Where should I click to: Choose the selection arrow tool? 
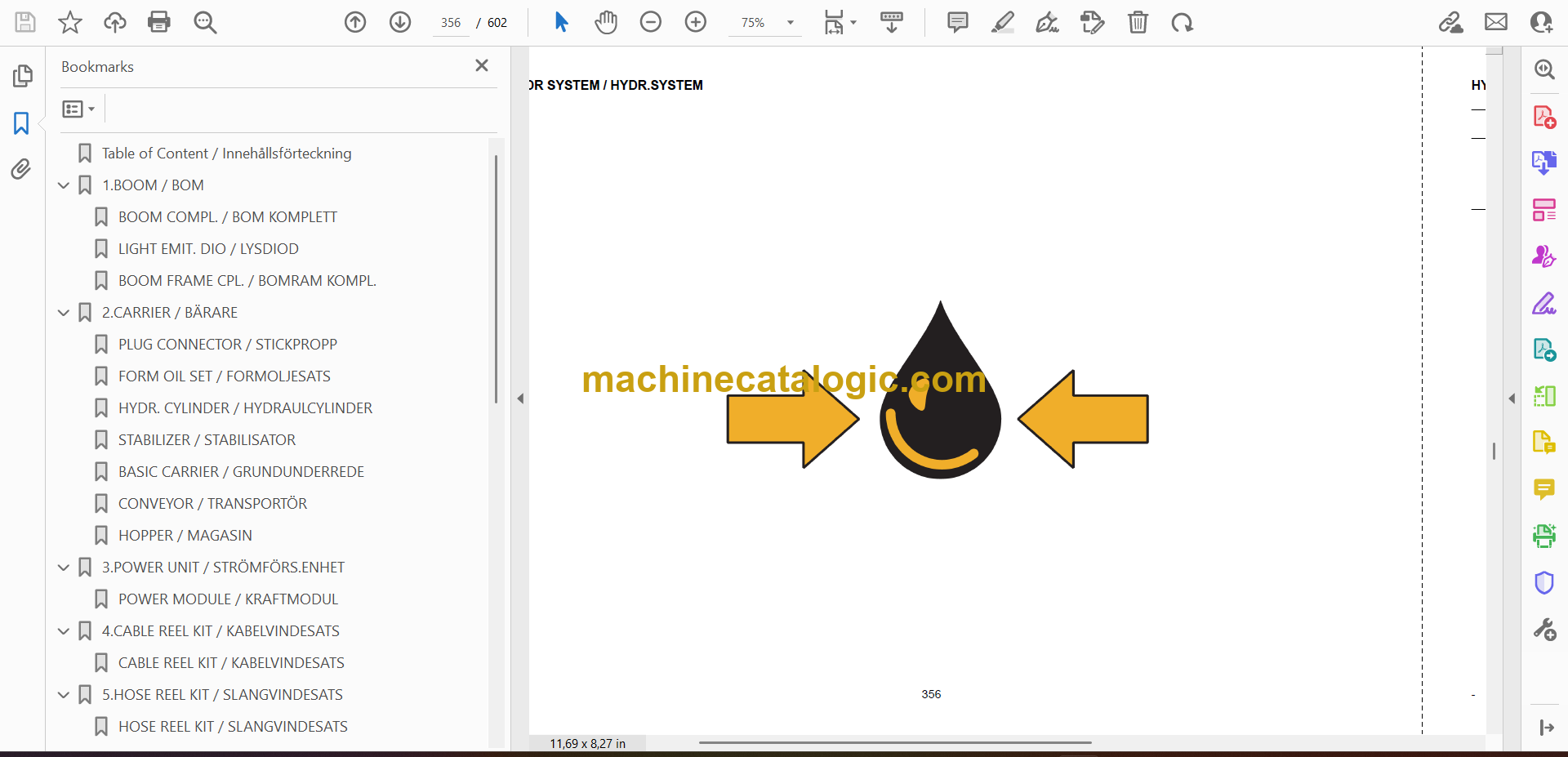click(x=561, y=22)
